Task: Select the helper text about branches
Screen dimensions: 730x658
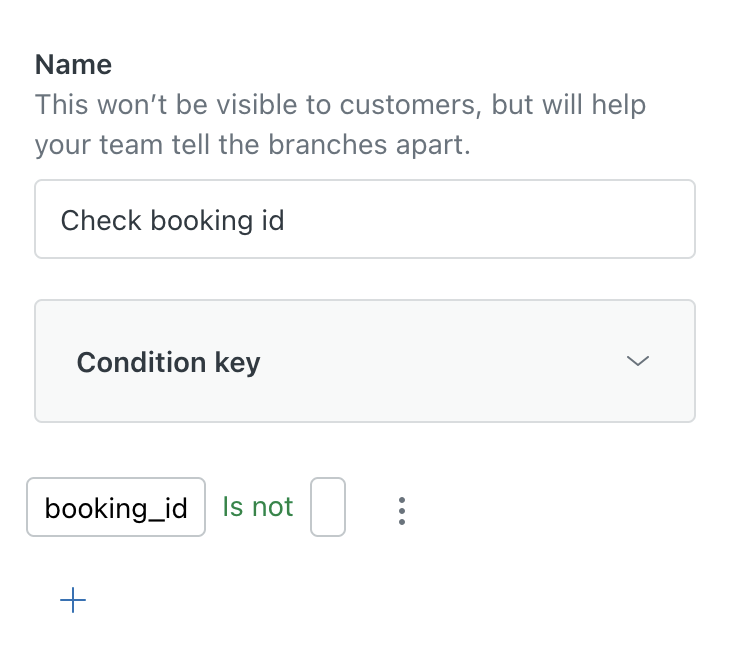Action: coord(339,124)
